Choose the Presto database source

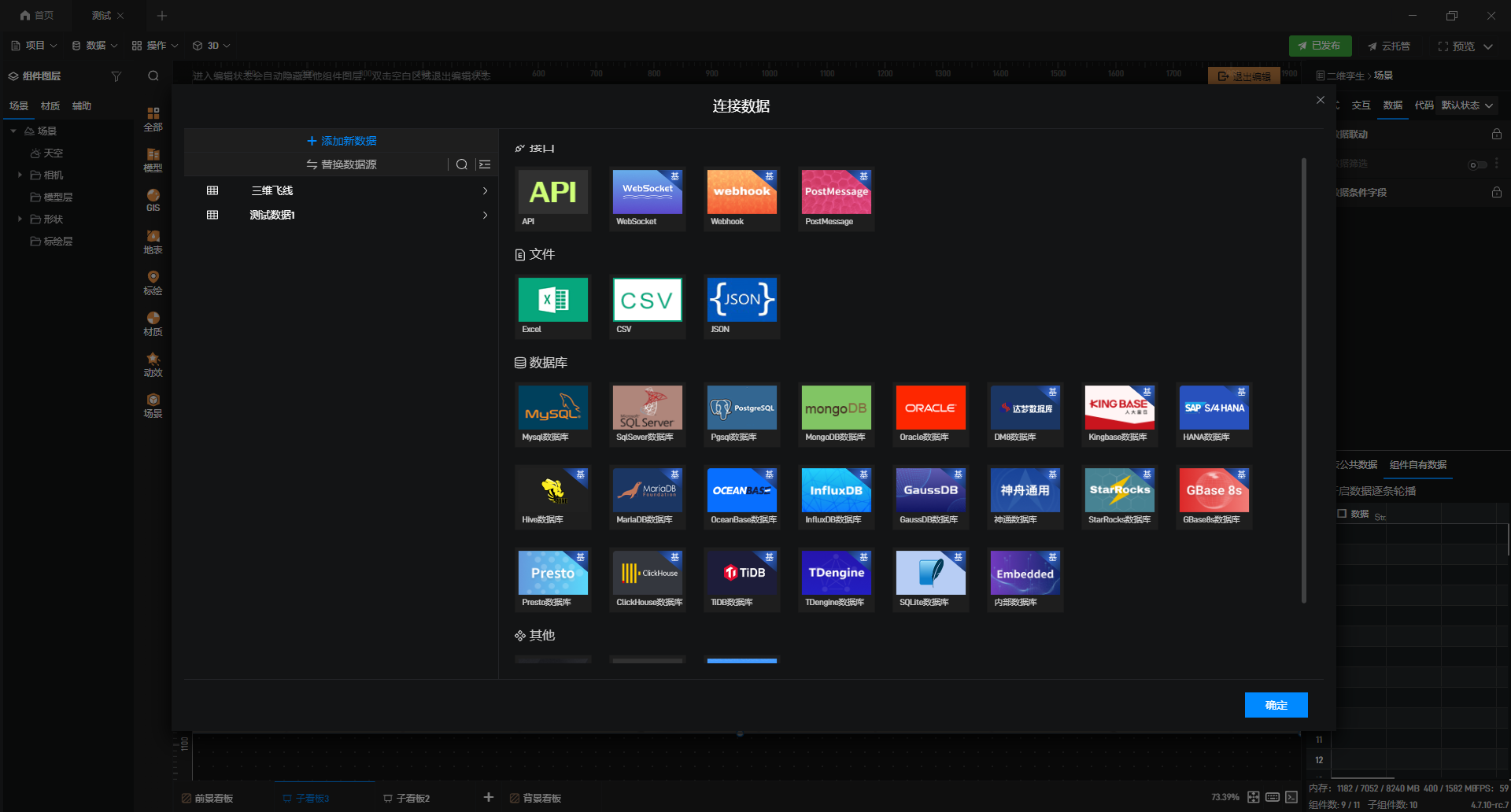553,580
